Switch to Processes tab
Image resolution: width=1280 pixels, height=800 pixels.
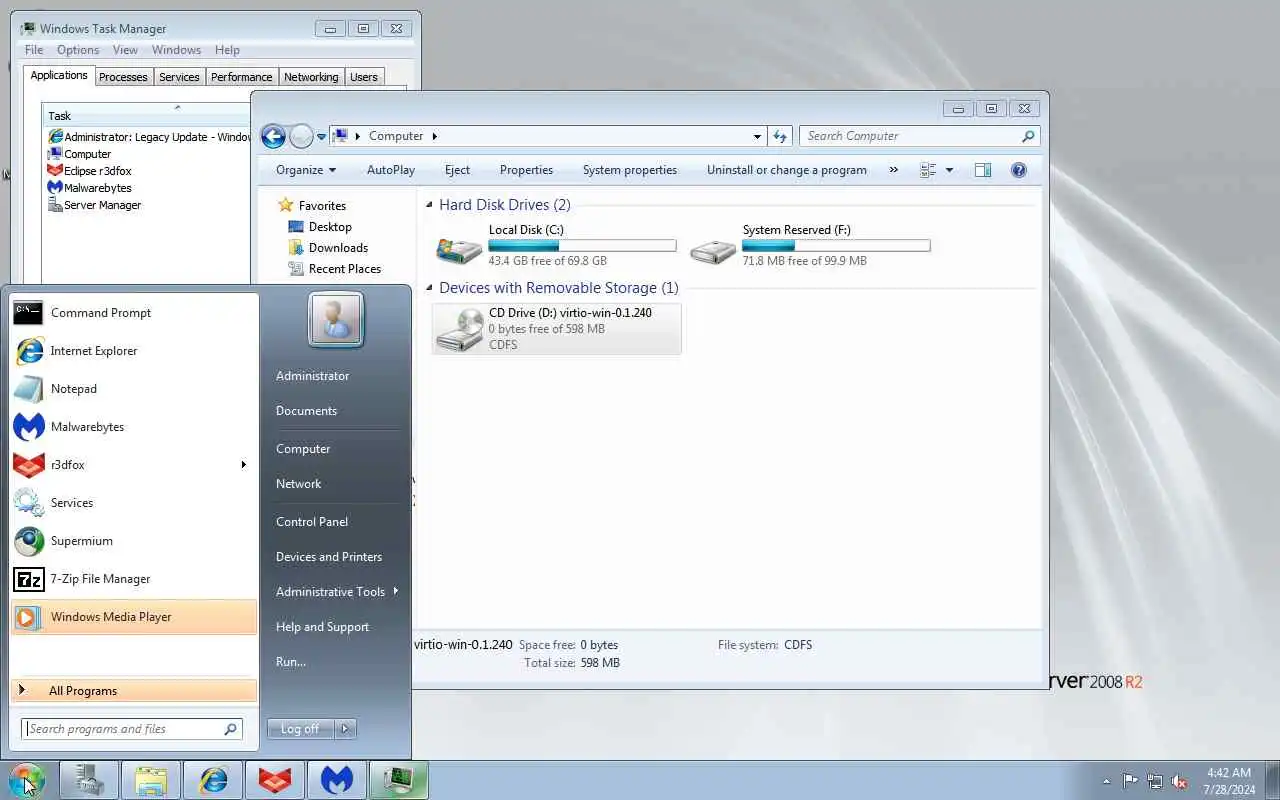(123, 77)
